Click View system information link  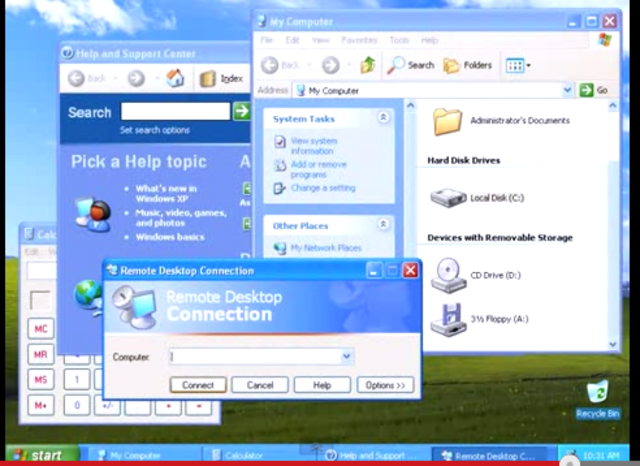pyautogui.click(x=314, y=146)
